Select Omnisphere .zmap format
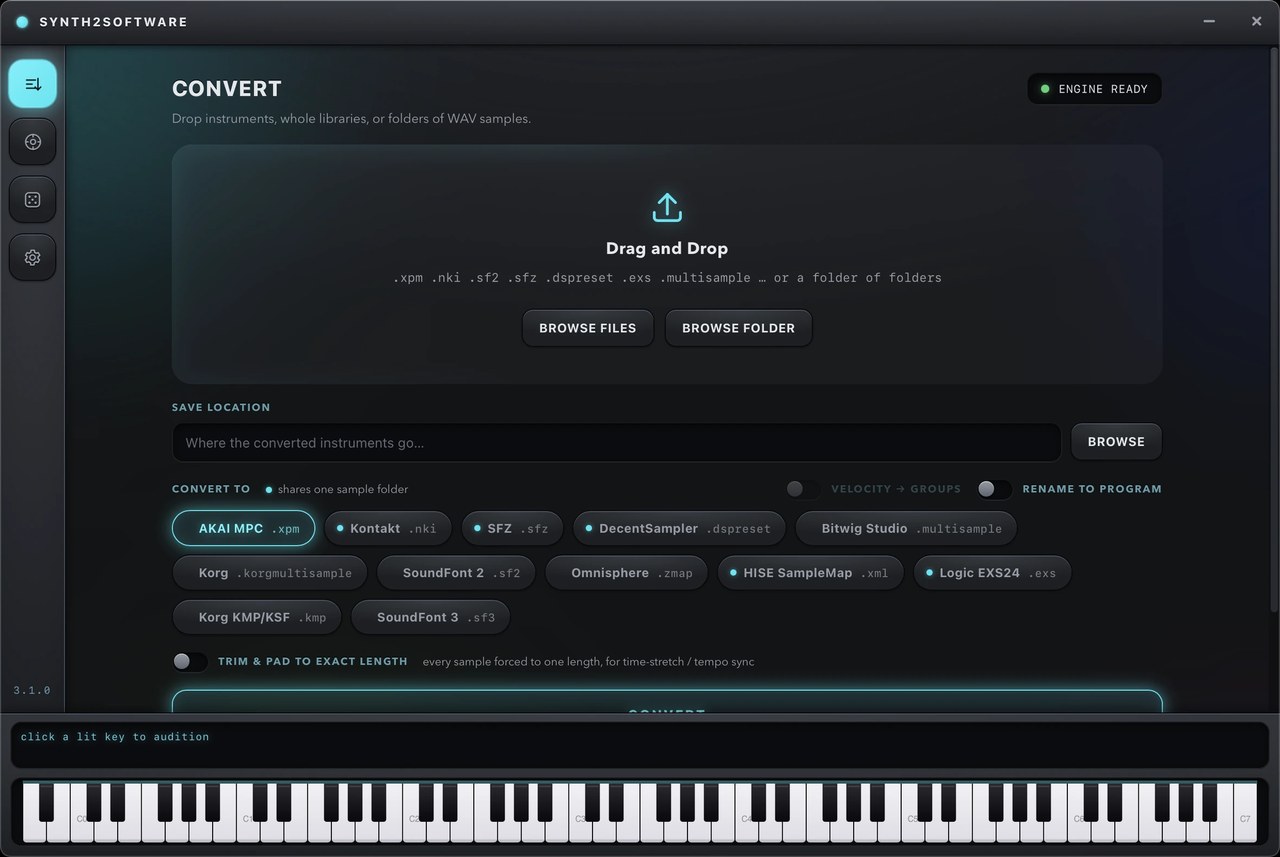Viewport: 1280px width, 857px height. [x=627, y=573]
